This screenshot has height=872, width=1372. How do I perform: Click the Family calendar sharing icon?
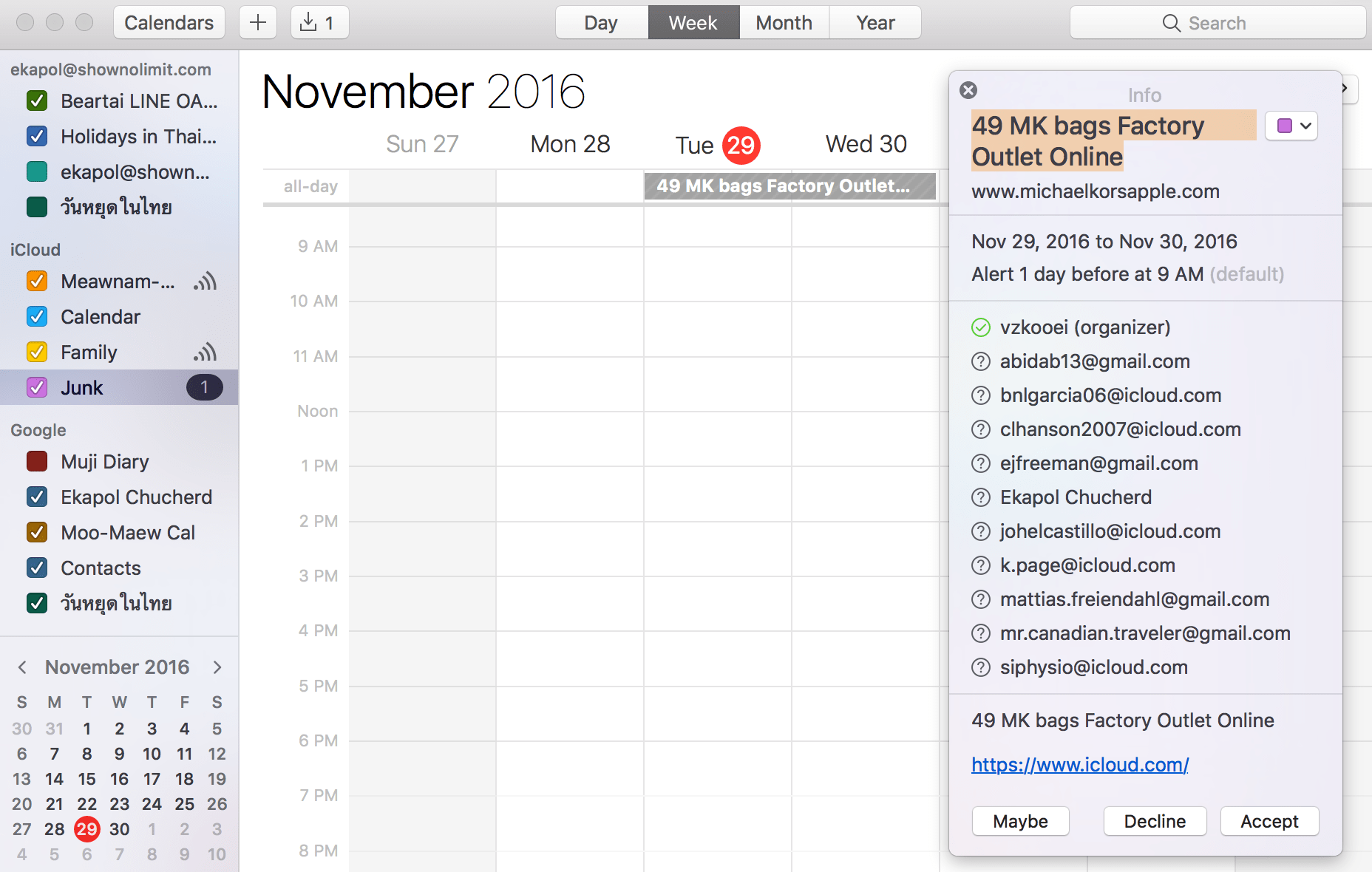coord(206,352)
